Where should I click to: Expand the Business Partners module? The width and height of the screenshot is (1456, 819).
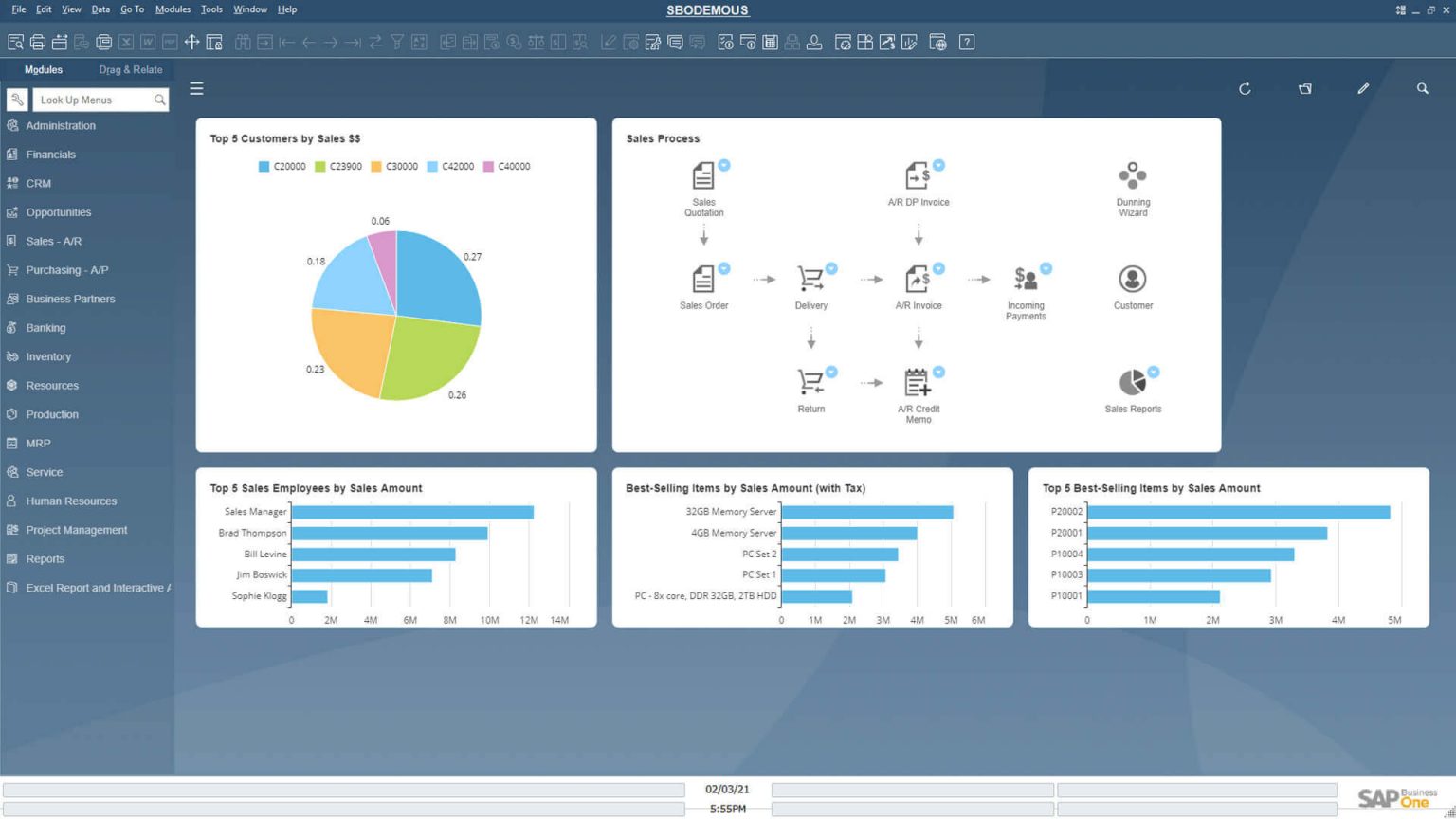tap(70, 299)
